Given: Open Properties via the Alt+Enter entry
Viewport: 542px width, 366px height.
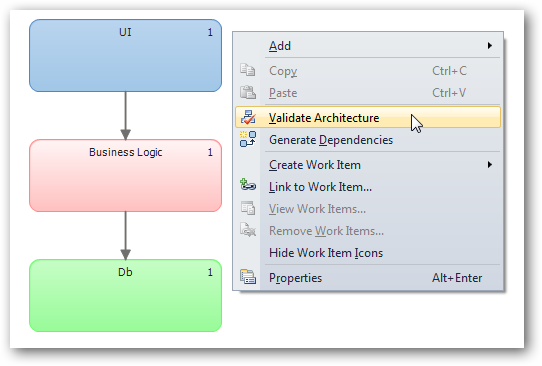Looking at the screenshot, I should click(368, 278).
